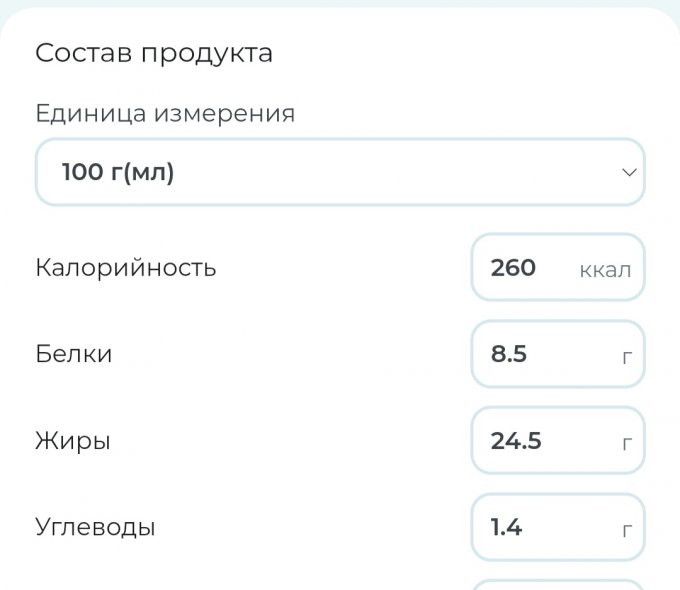Tap the 'ккал' unit label
Screen dimensions: 680x590
[x=605, y=269]
